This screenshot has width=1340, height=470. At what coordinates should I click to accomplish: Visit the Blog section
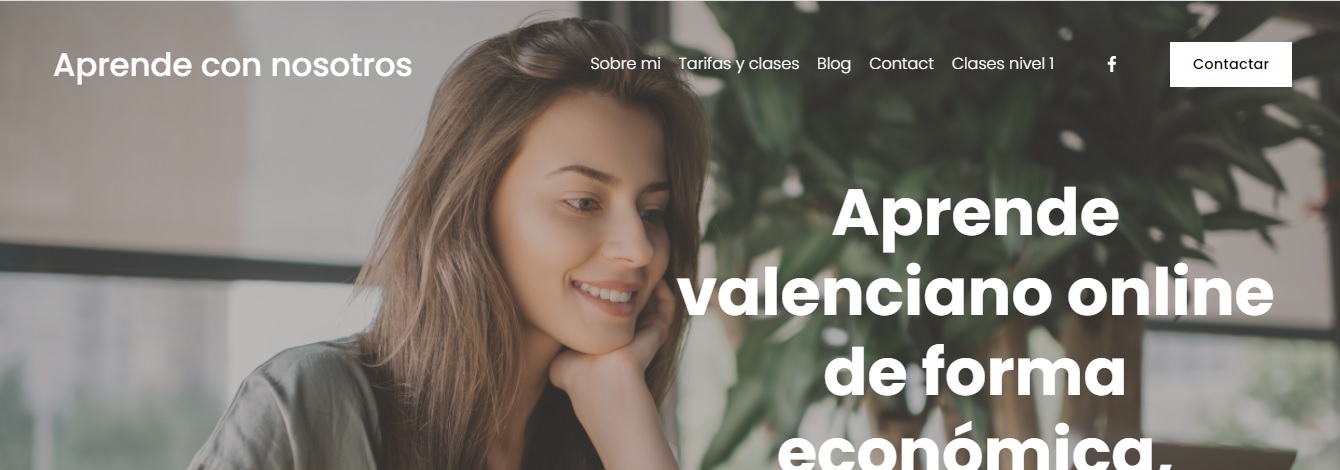tap(834, 64)
